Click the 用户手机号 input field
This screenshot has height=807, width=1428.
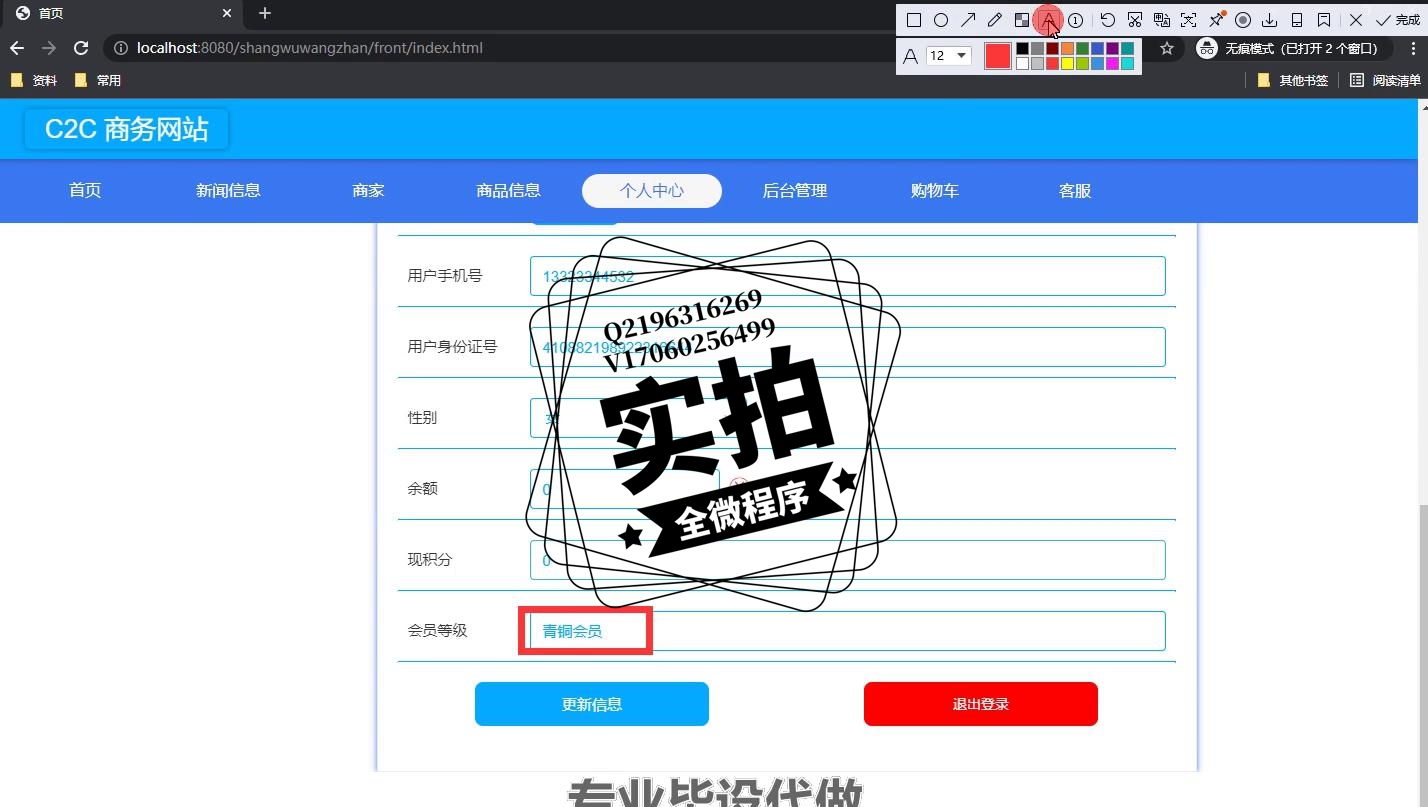pyautogui.click(x=847, y=276)
